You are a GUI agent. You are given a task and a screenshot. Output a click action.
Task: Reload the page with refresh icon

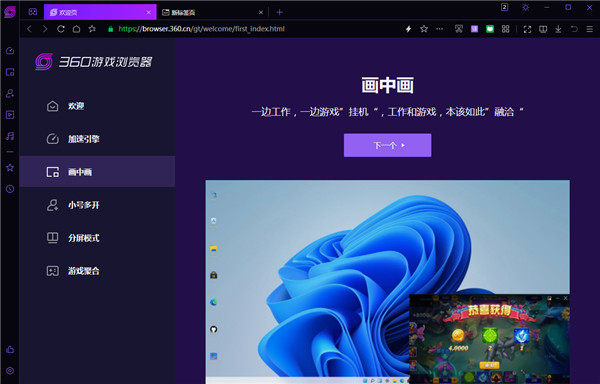tap(60, 29)
